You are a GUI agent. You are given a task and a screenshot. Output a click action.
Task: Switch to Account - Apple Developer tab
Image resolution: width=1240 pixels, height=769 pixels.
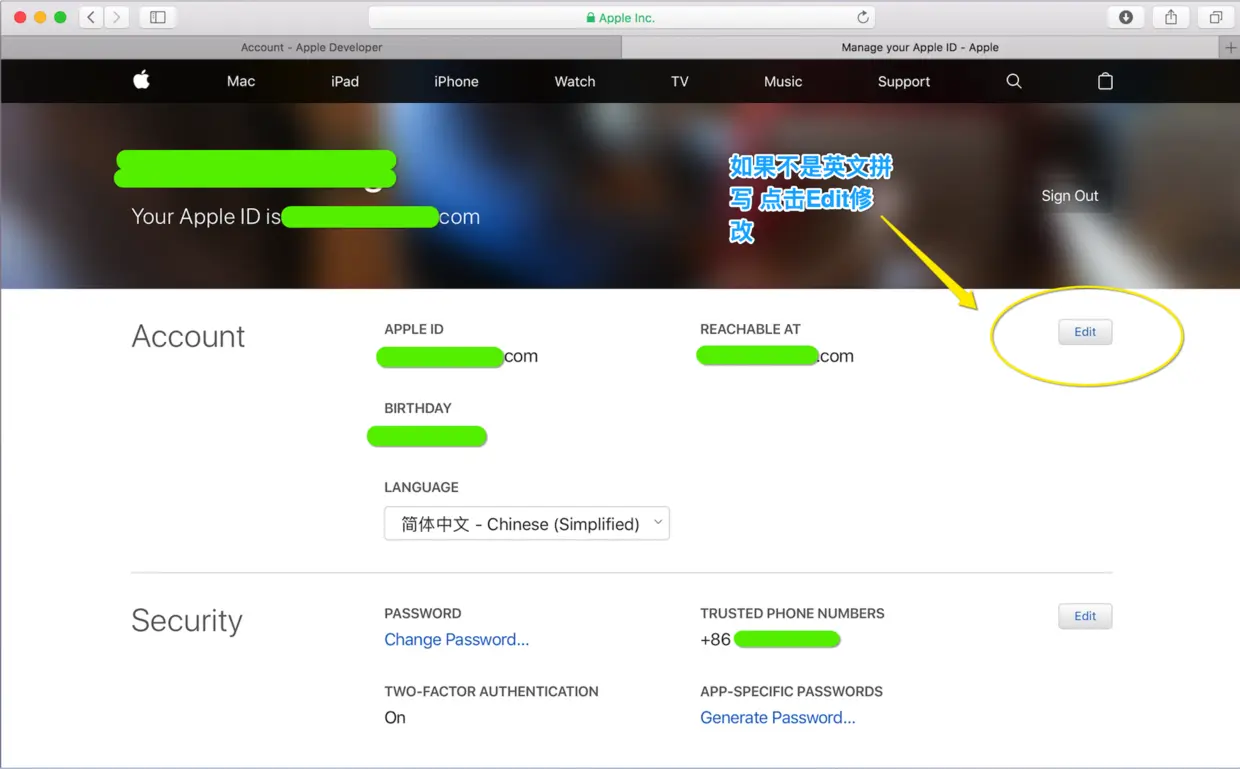point(311,47)
